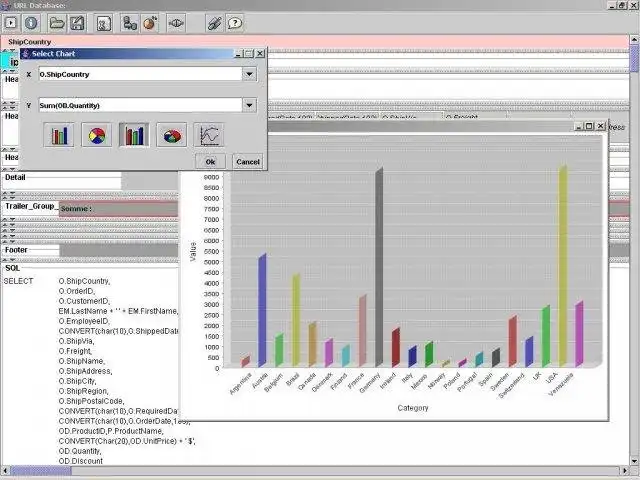Click the X field showing O.ShipCountry
Image resolution: width=640 pixels, height=480 pixels.
(140, 74)
